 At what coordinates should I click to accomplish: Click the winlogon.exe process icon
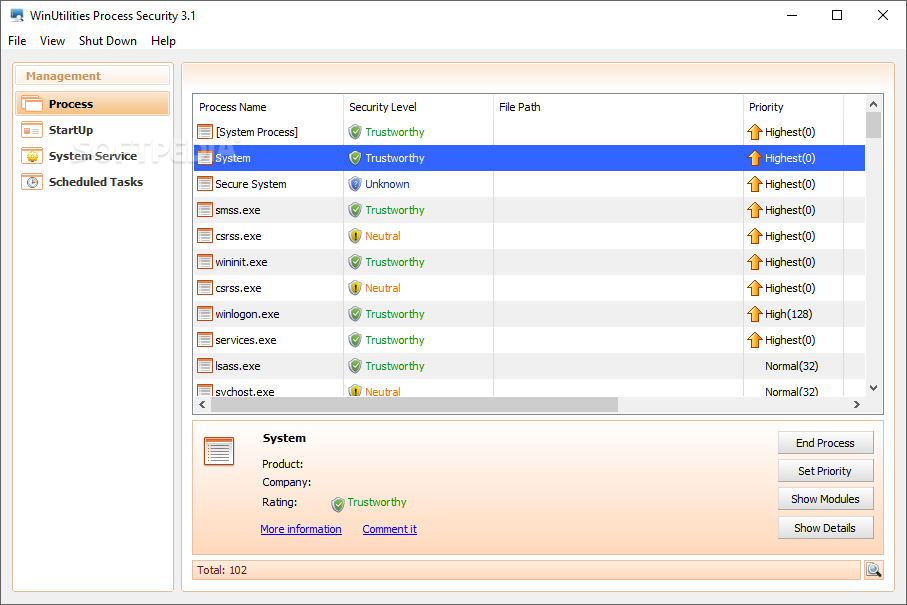click(x=205, y=314)
